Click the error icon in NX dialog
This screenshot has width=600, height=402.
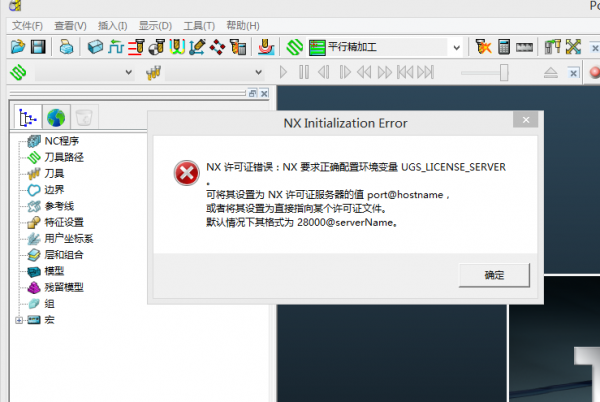[x=186, y=173]
